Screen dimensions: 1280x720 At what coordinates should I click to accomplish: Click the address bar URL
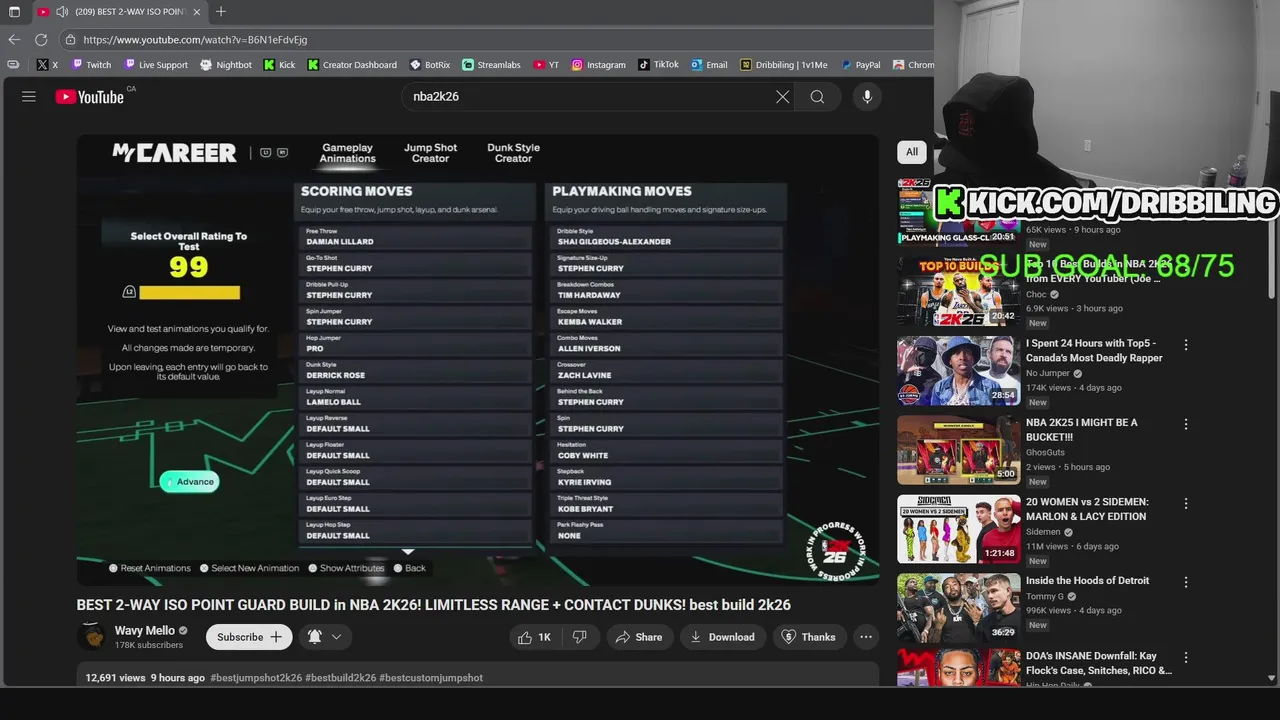pyautogui.click(x=195, y=39)
